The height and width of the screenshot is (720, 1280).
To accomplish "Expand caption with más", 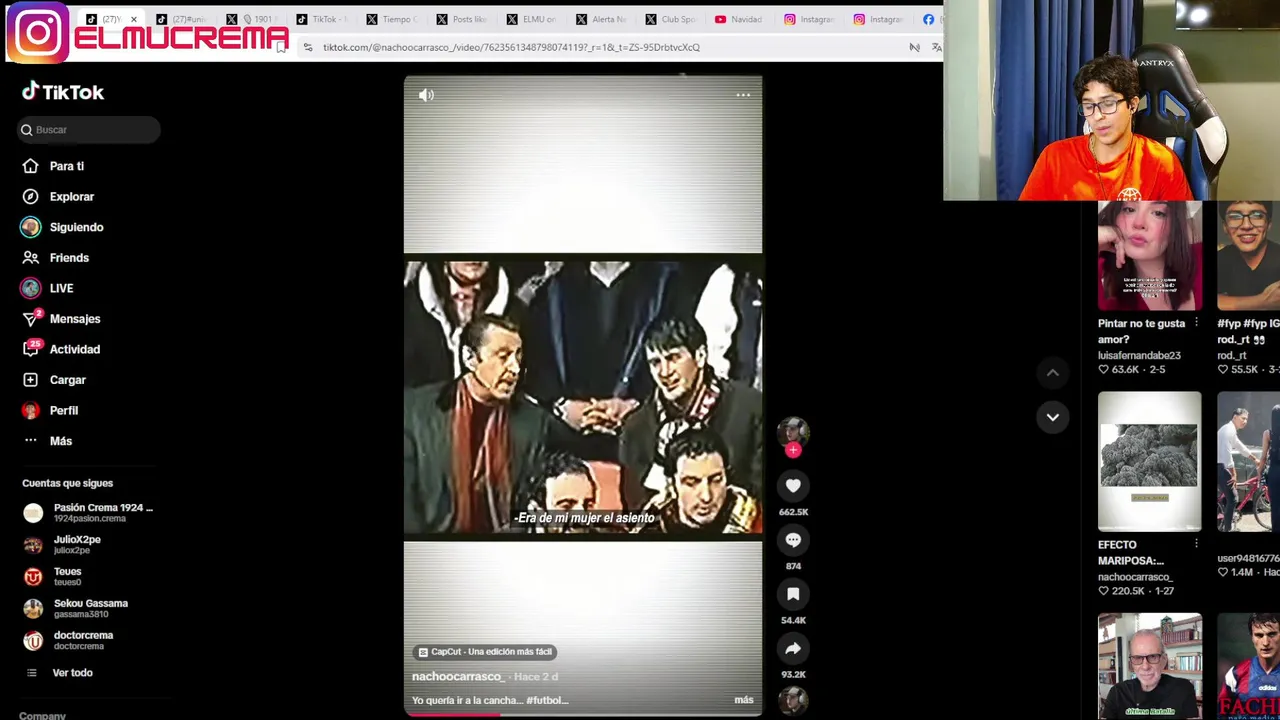I will click(744, 700).
